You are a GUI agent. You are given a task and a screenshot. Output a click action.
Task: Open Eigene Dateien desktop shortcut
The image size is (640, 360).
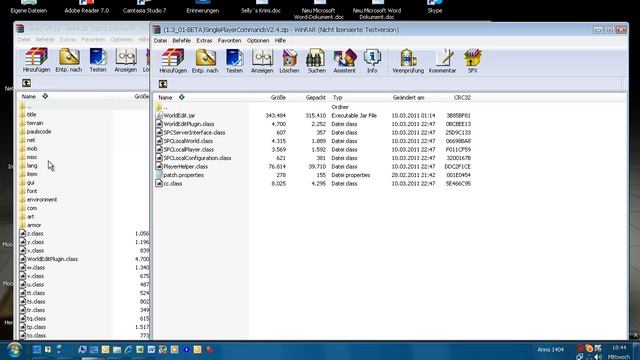pos(29,7)
